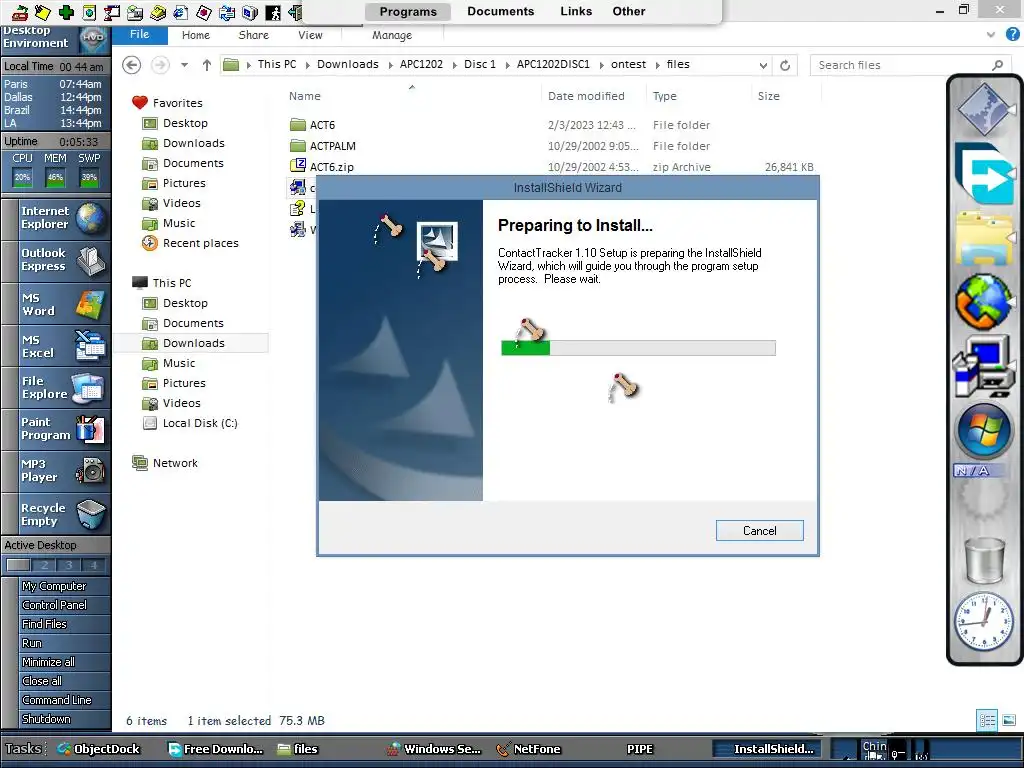The height and width of the screenshot is (768, 1024).
Task: Expand address bar history dropdown
Action: (763, 65)
